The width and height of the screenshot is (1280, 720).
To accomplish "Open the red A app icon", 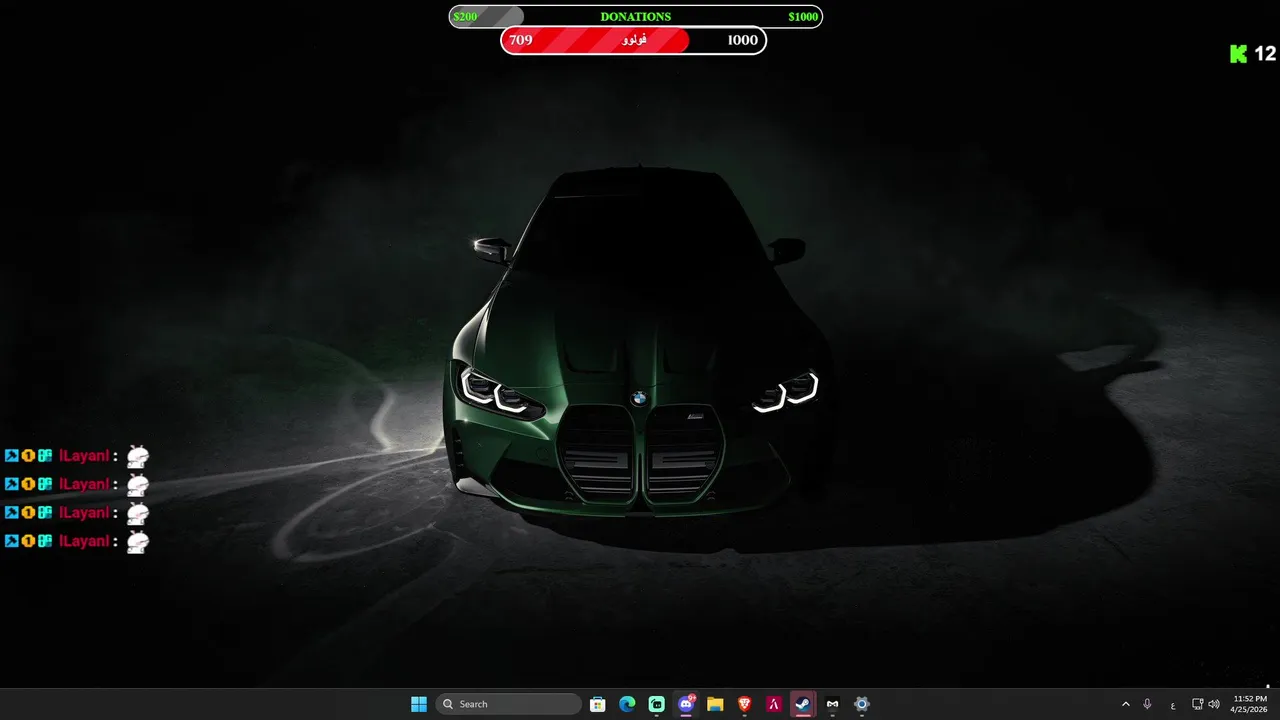I will tap(773, 704).
